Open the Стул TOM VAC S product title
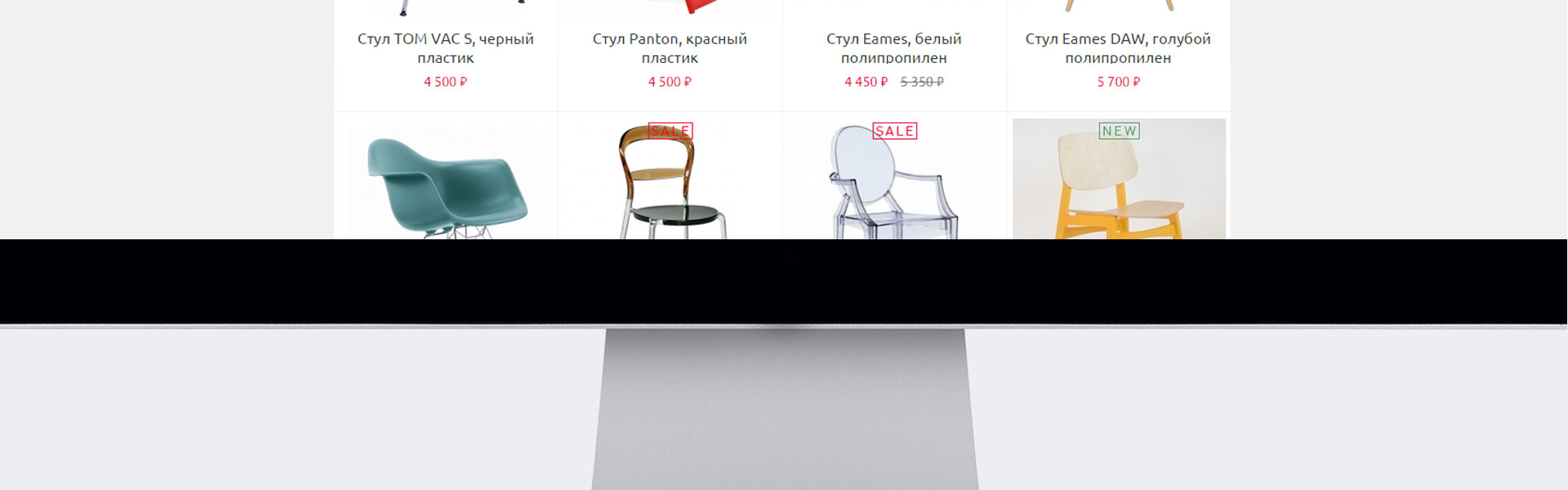Viewport: 1568px width, 490px height. (x=445, y=48)
